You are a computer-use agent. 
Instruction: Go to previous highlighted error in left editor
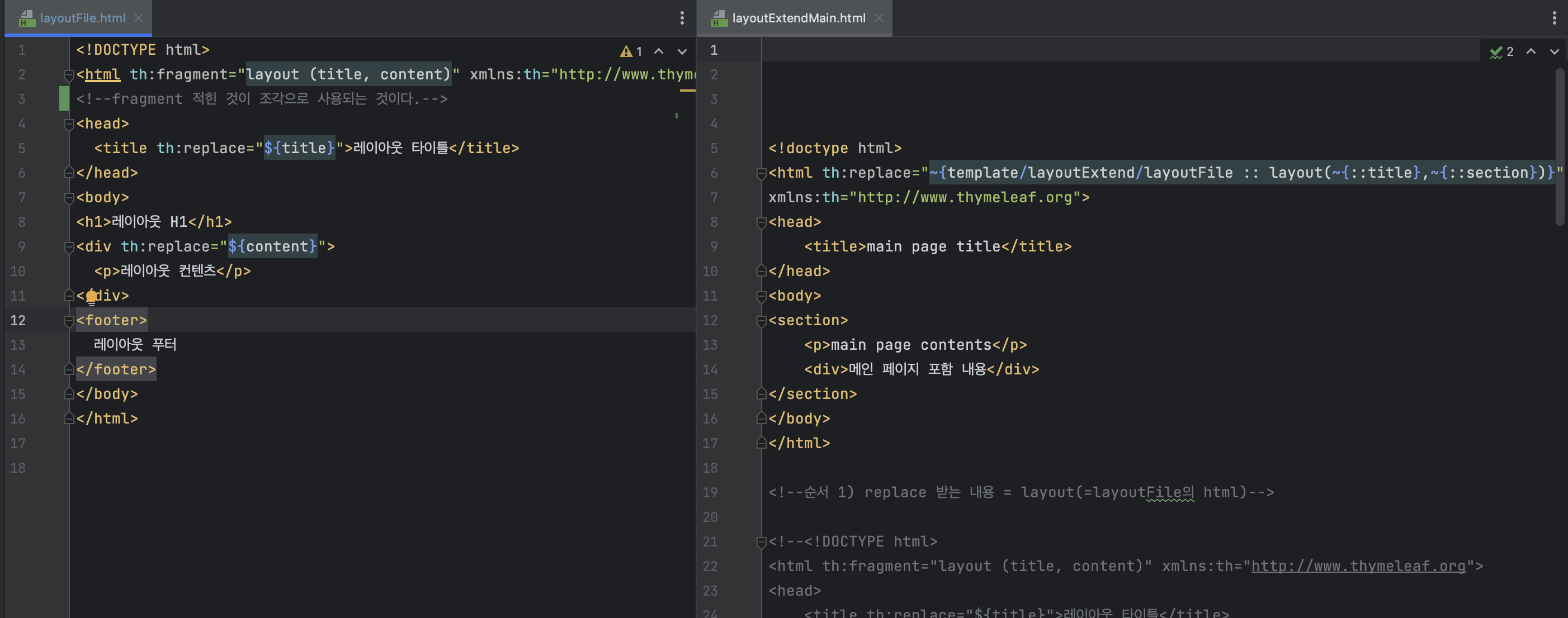[x=659, y=52]
